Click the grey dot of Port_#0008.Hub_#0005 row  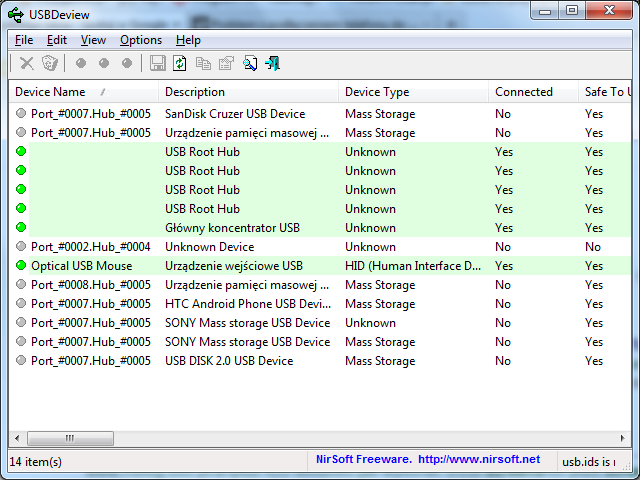(21, 284)
